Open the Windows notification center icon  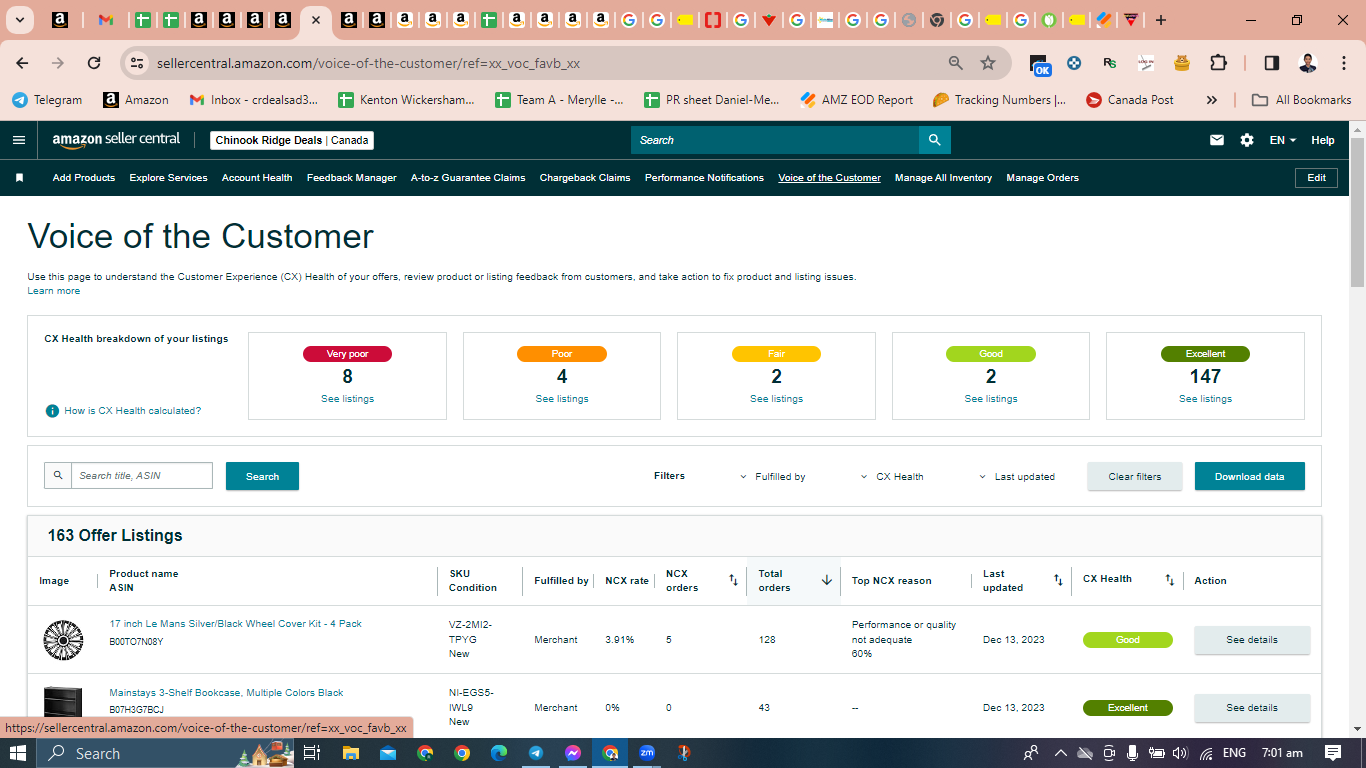[x=1333, y=753]
